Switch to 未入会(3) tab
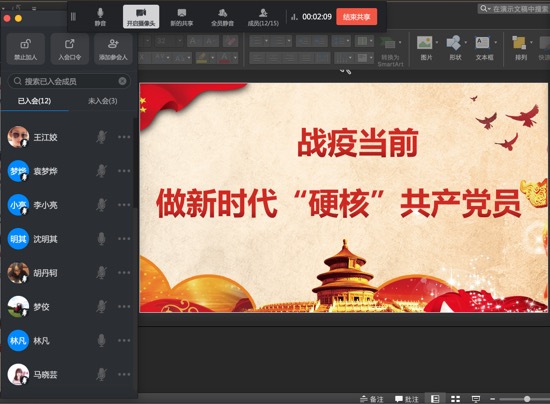 [102, 101]
